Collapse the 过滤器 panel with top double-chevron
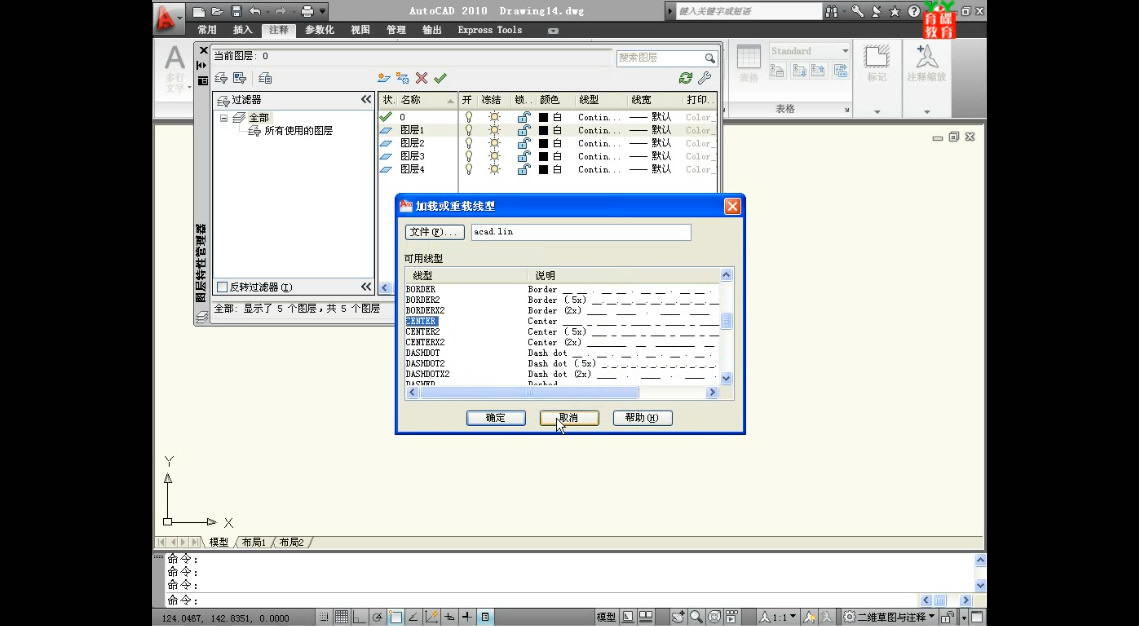Screen dimensions: 1139x626 click(x=366, y=99)
